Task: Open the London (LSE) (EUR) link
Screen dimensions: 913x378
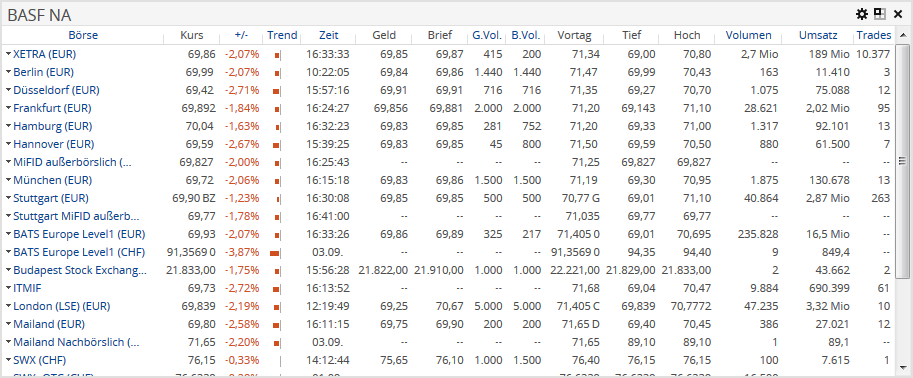Action: [62, 306]
